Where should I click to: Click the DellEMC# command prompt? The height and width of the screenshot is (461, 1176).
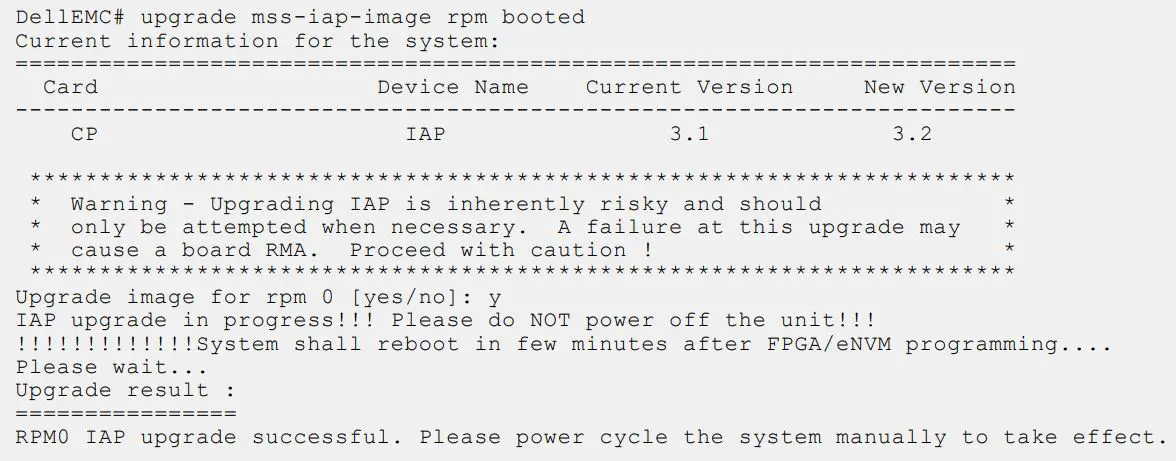pyautogui.click(x=70, y=17)
